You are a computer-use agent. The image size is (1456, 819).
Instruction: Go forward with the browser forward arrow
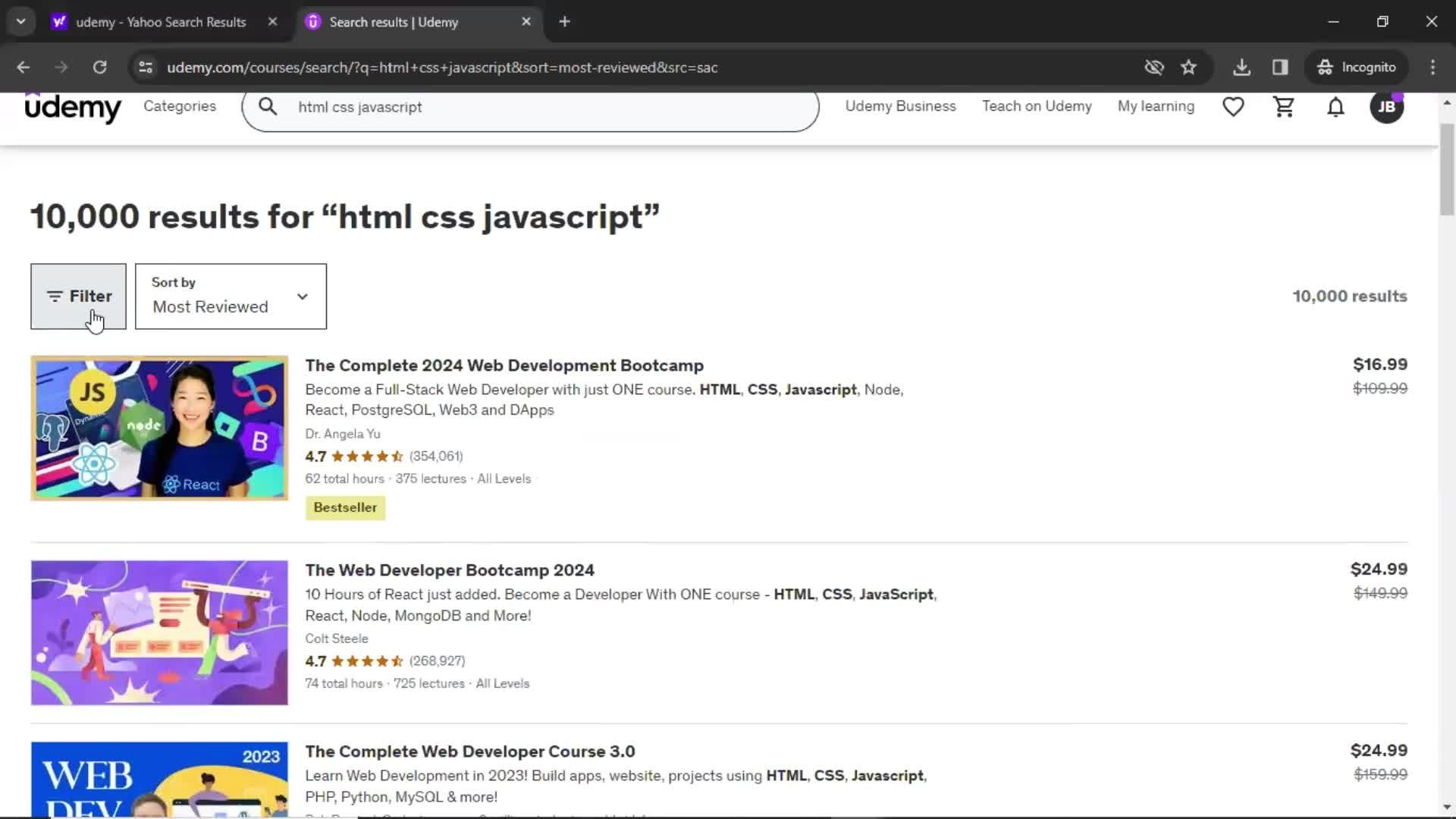(61, 67)
